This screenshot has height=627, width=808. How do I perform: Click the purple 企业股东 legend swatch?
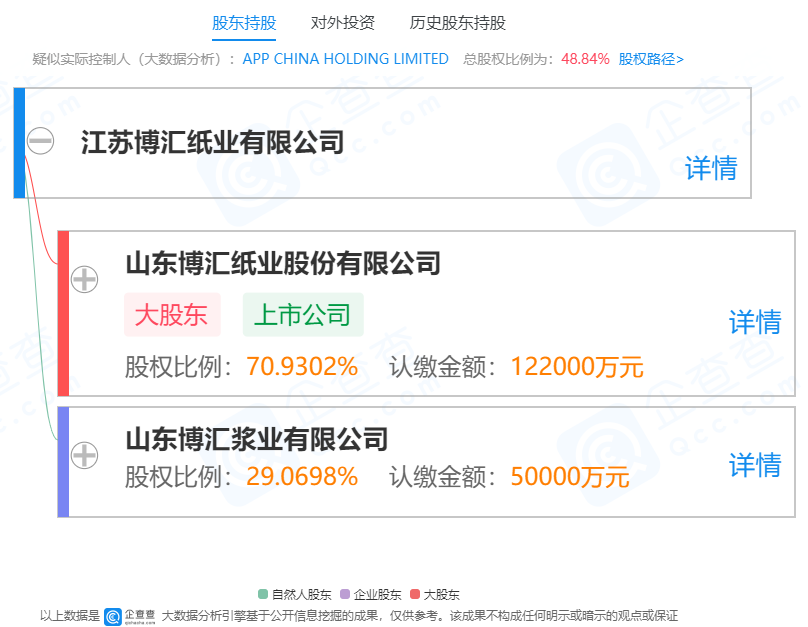[x=345, y=594]
